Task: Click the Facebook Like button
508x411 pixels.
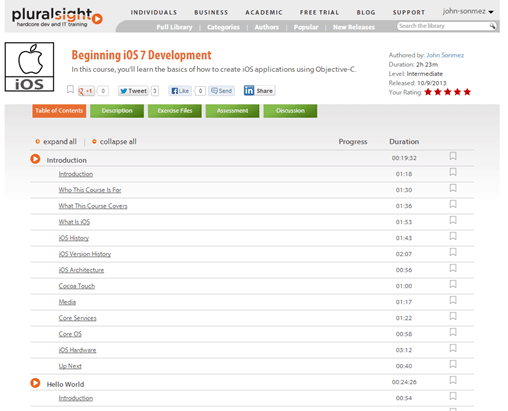Action: click(180, 91)
